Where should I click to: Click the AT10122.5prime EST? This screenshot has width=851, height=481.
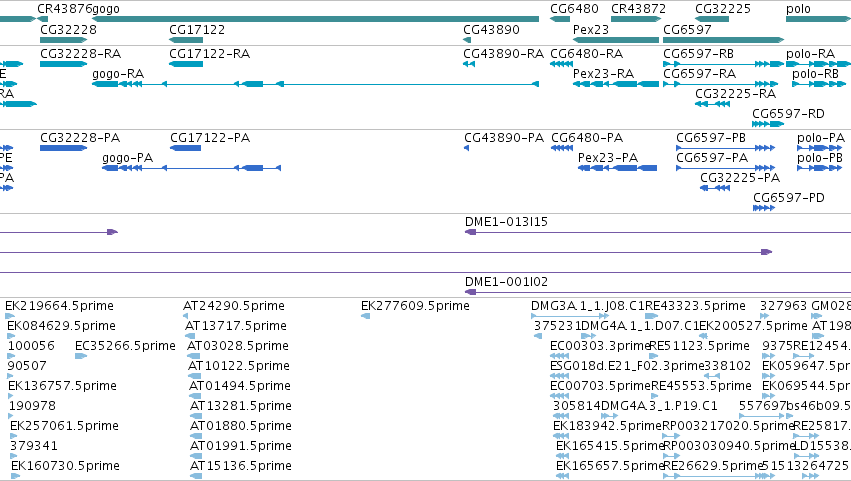[194, 376]
